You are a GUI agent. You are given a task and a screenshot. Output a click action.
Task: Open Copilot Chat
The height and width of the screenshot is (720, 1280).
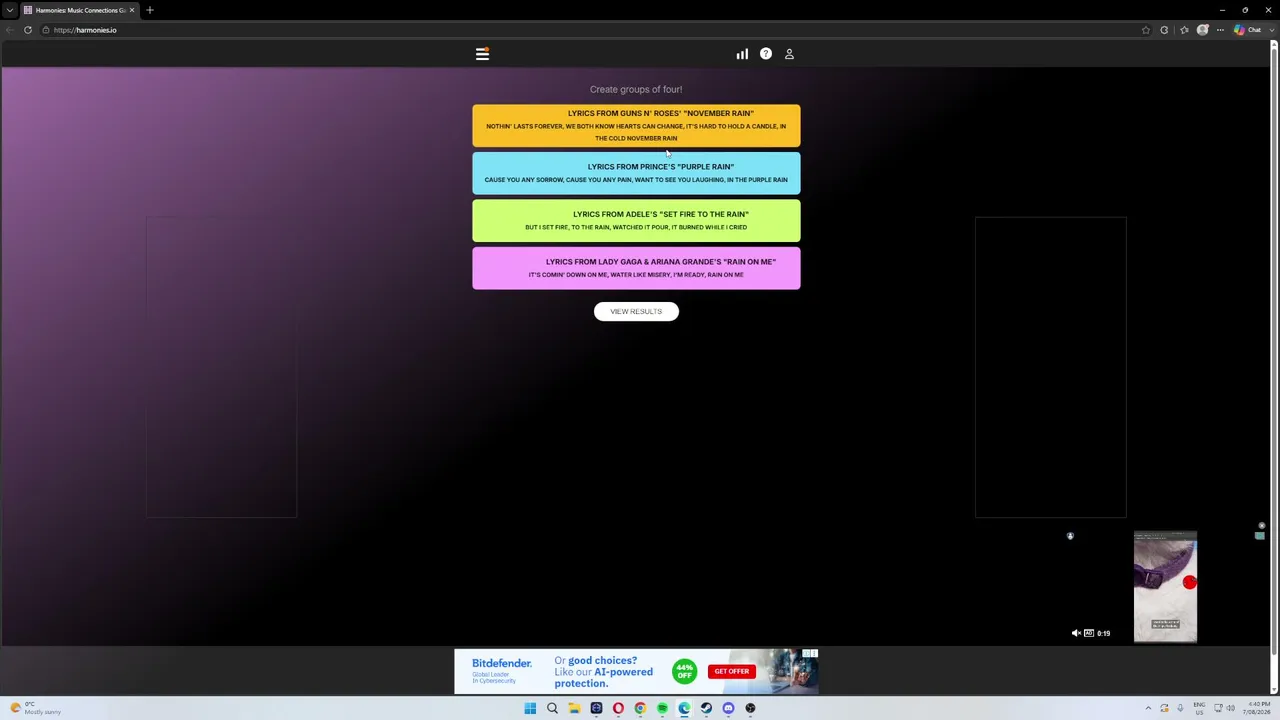1248,30
